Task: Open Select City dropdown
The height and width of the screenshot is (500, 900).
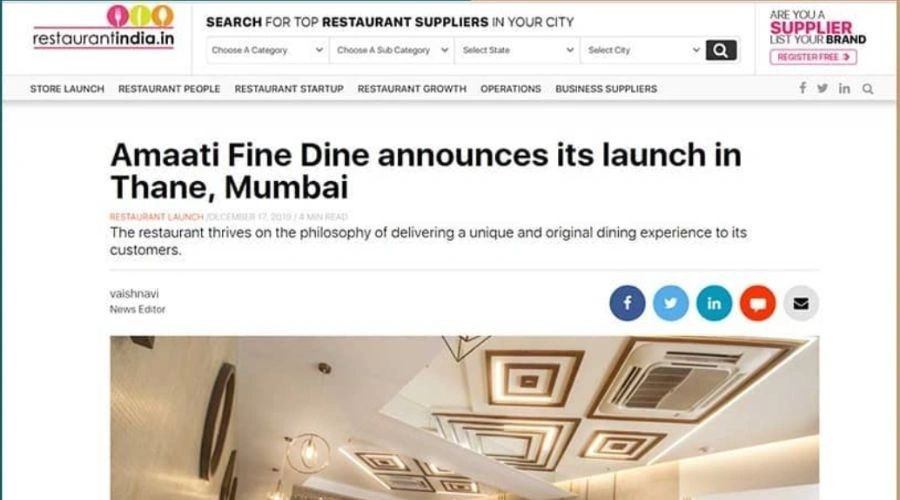Action: (x=643, y=51)
